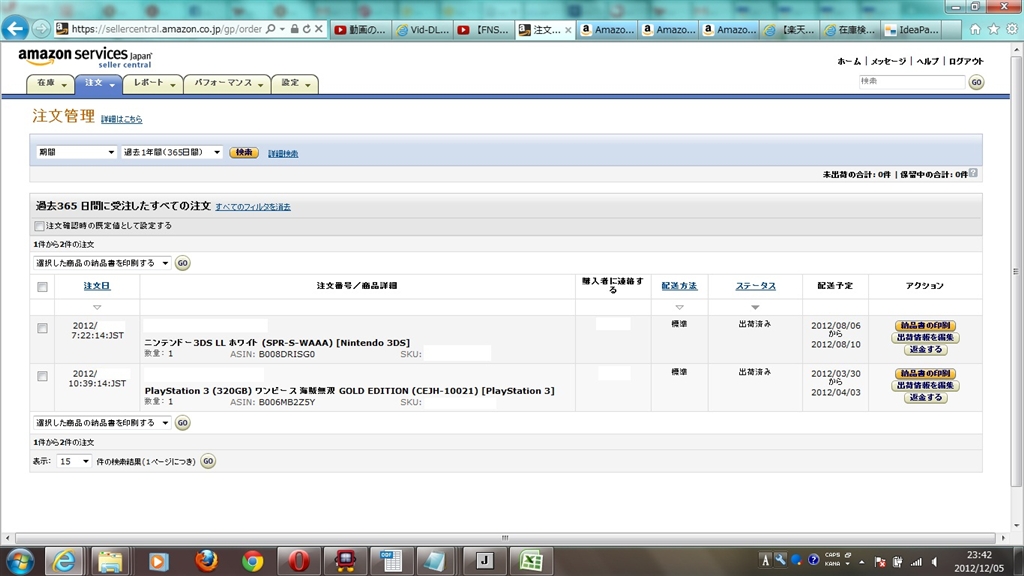The height and width of the screenshot is (576, 1024).
Task: Click the stop loading X in address bar
Action: (319, 29)
